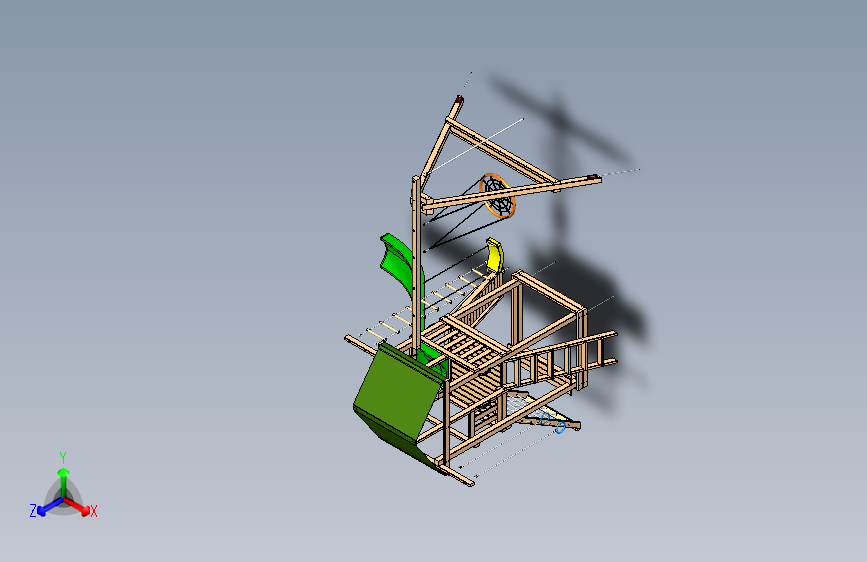Select the red end cap atop the angled beam
The width and height of the screenshot is (867, 562).
[x=459, y=100]
